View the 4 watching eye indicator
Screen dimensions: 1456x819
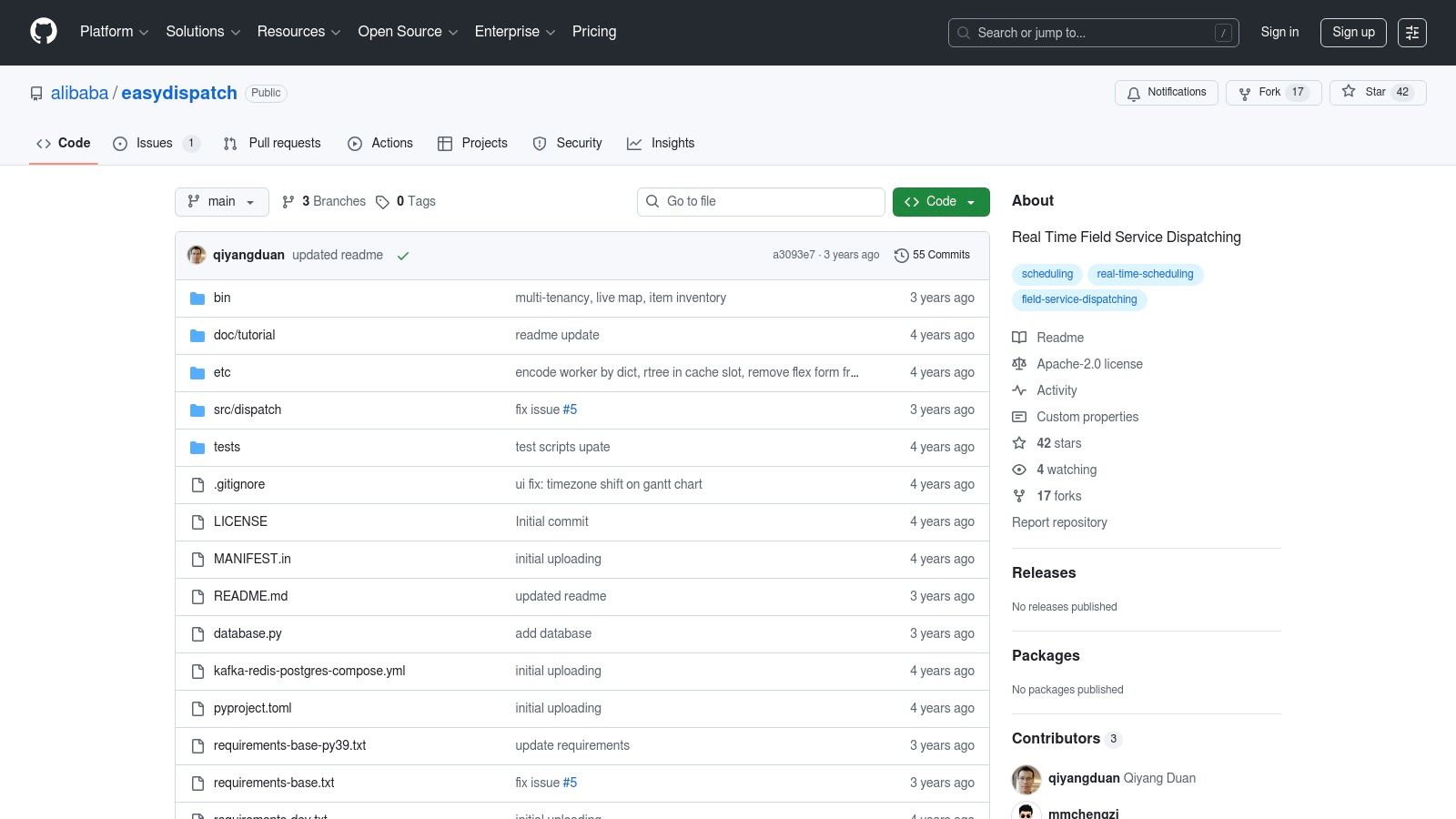point(1019,470)
